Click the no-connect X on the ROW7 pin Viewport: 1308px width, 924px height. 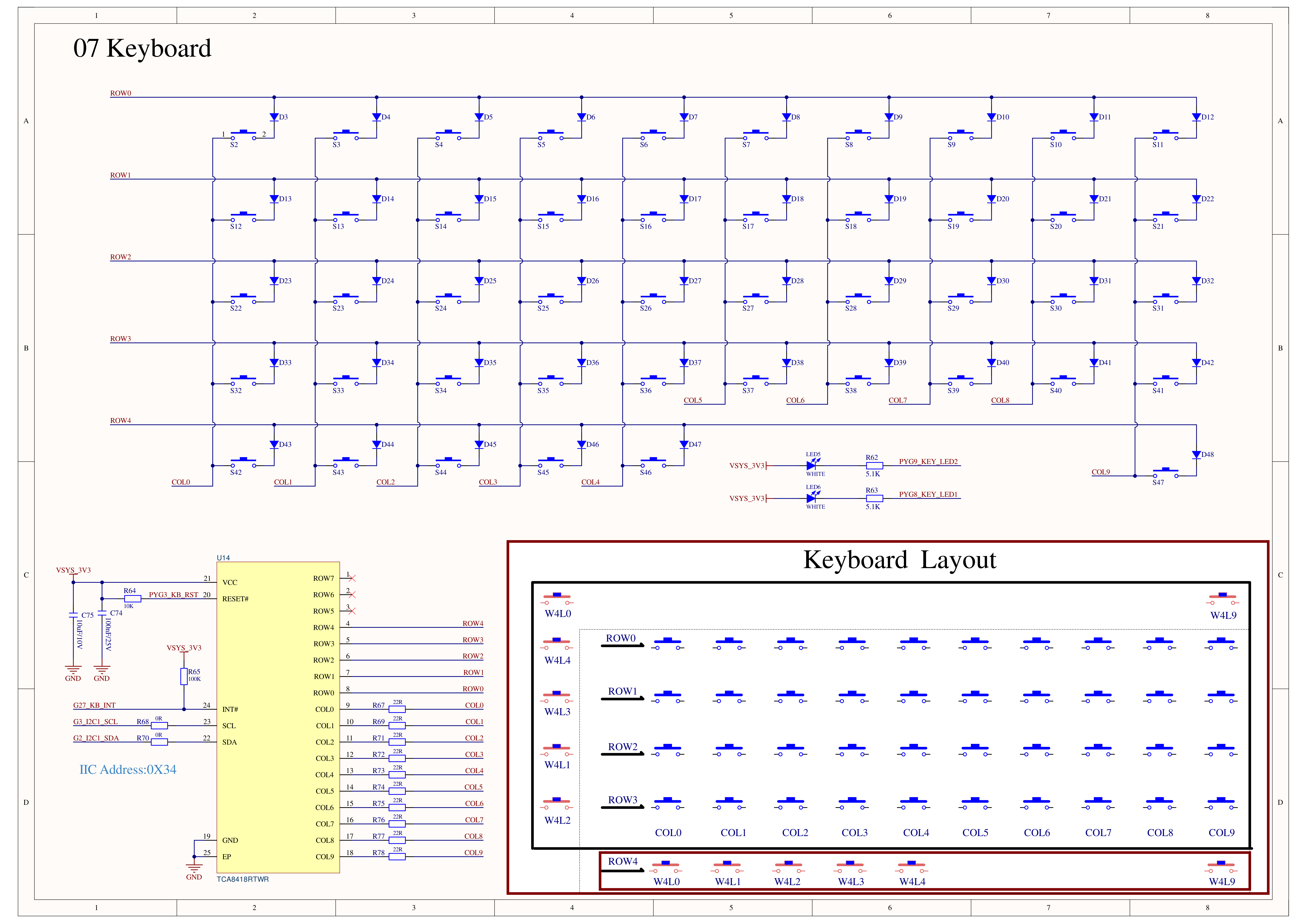(352, 578)
